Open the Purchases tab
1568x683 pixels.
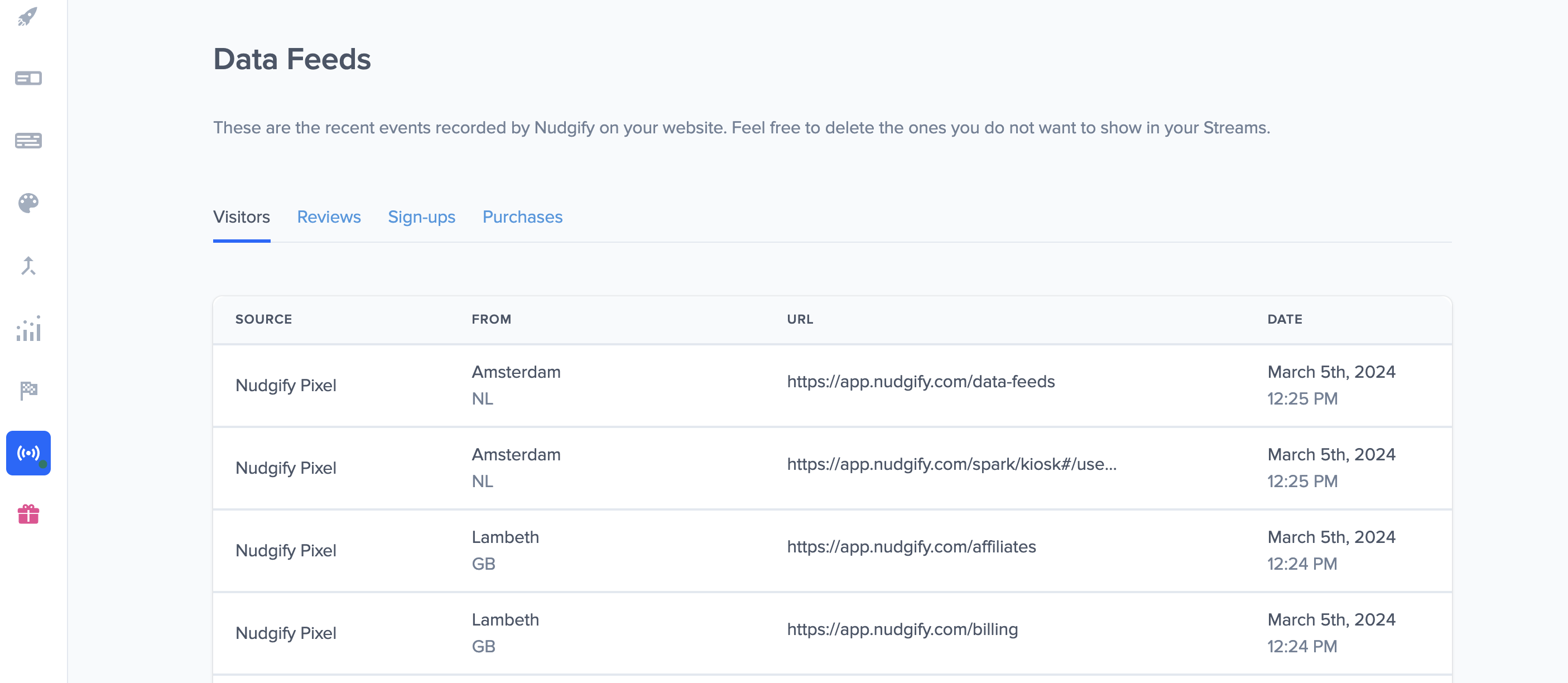522,217
